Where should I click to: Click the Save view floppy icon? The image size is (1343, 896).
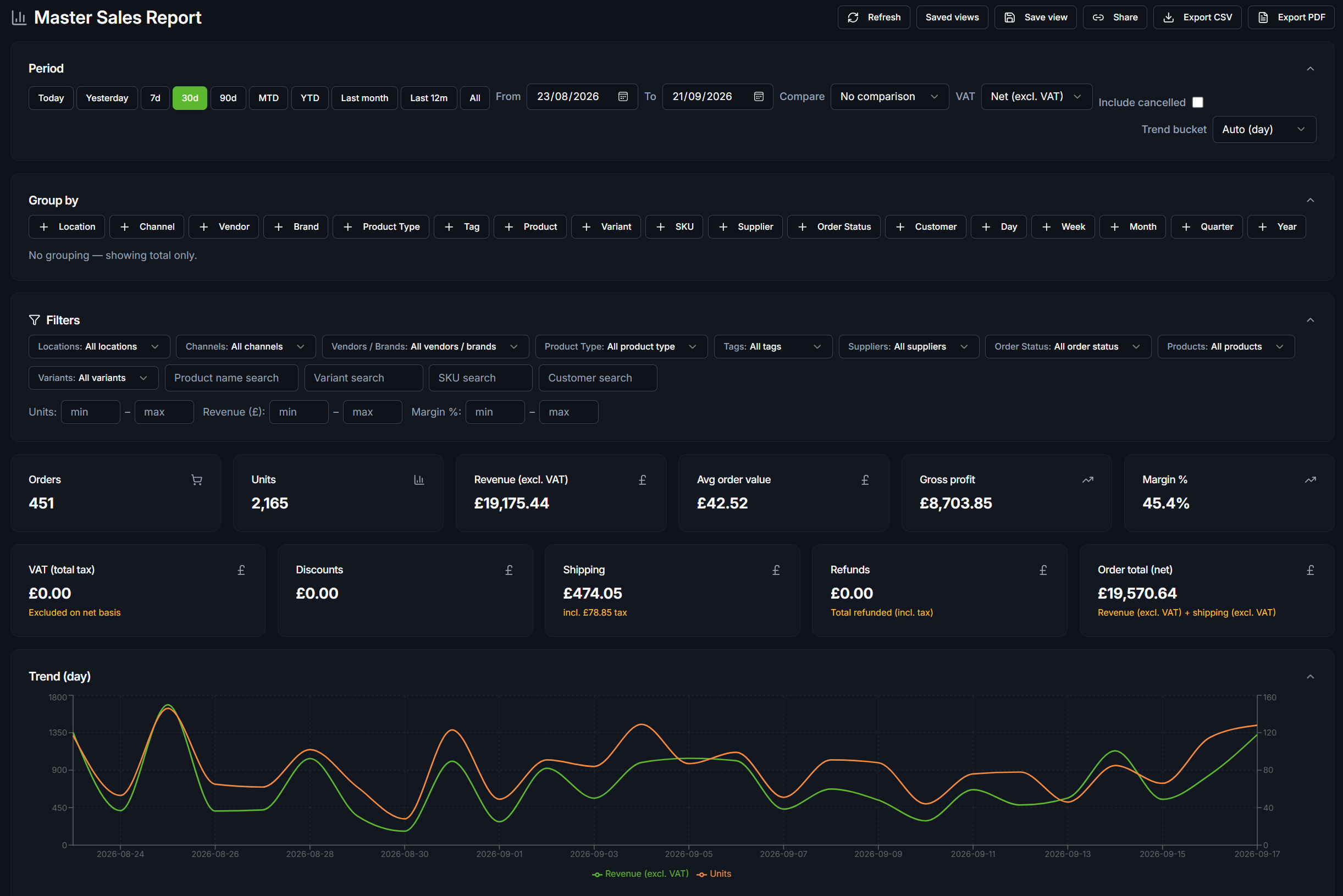1009,17
